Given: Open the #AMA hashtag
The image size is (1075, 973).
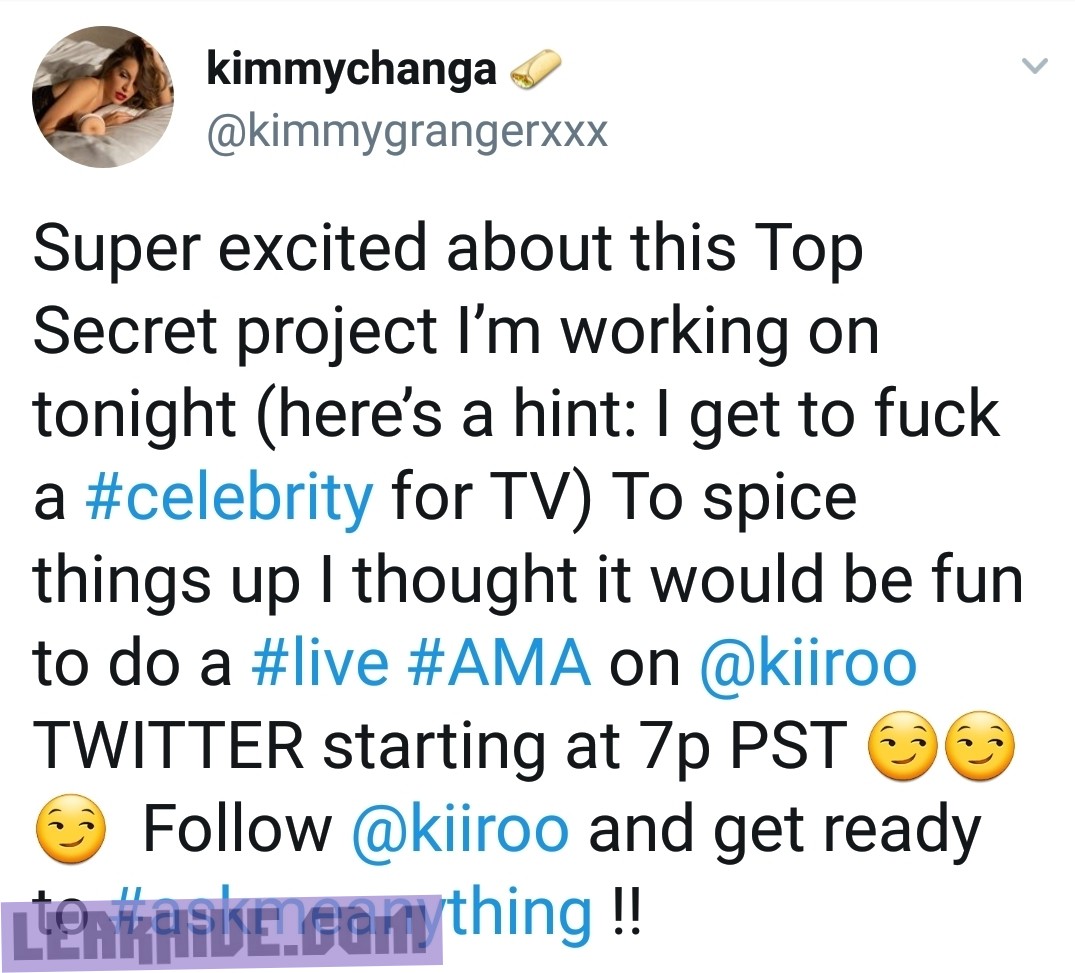Looking at the screenshot, I should 499,664.
